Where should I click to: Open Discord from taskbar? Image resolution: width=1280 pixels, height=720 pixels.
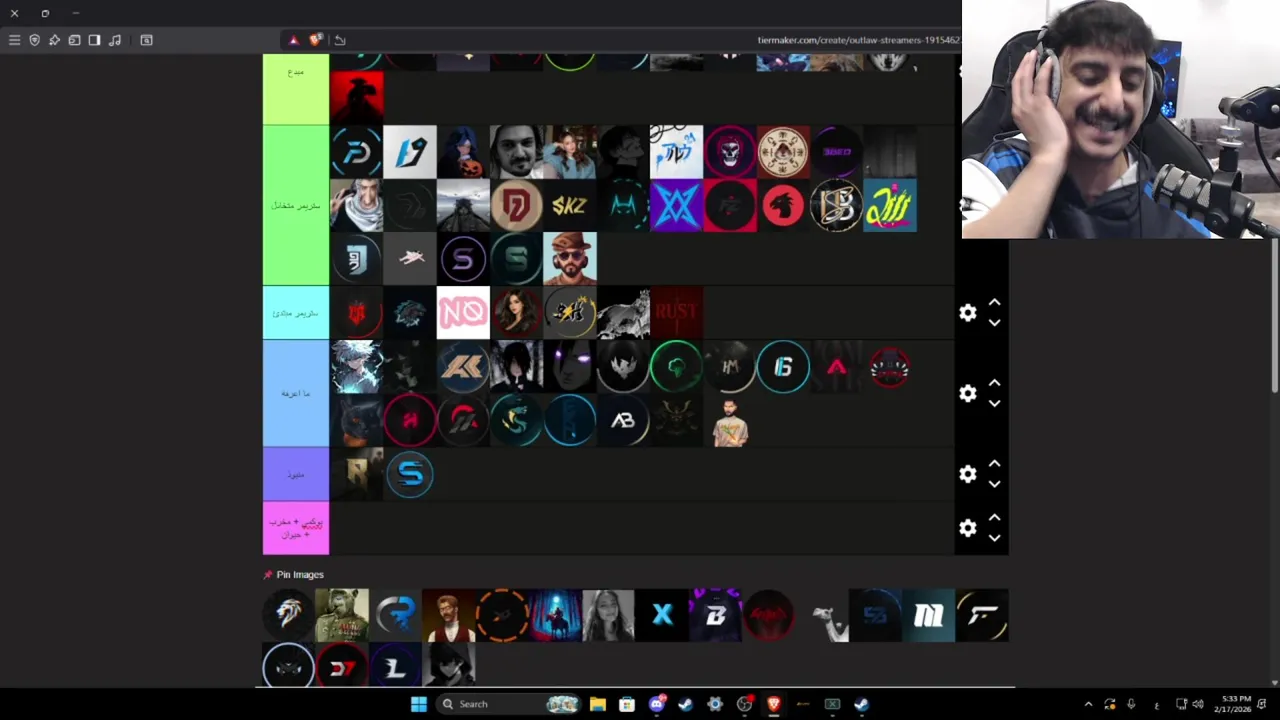click(657, 704)
